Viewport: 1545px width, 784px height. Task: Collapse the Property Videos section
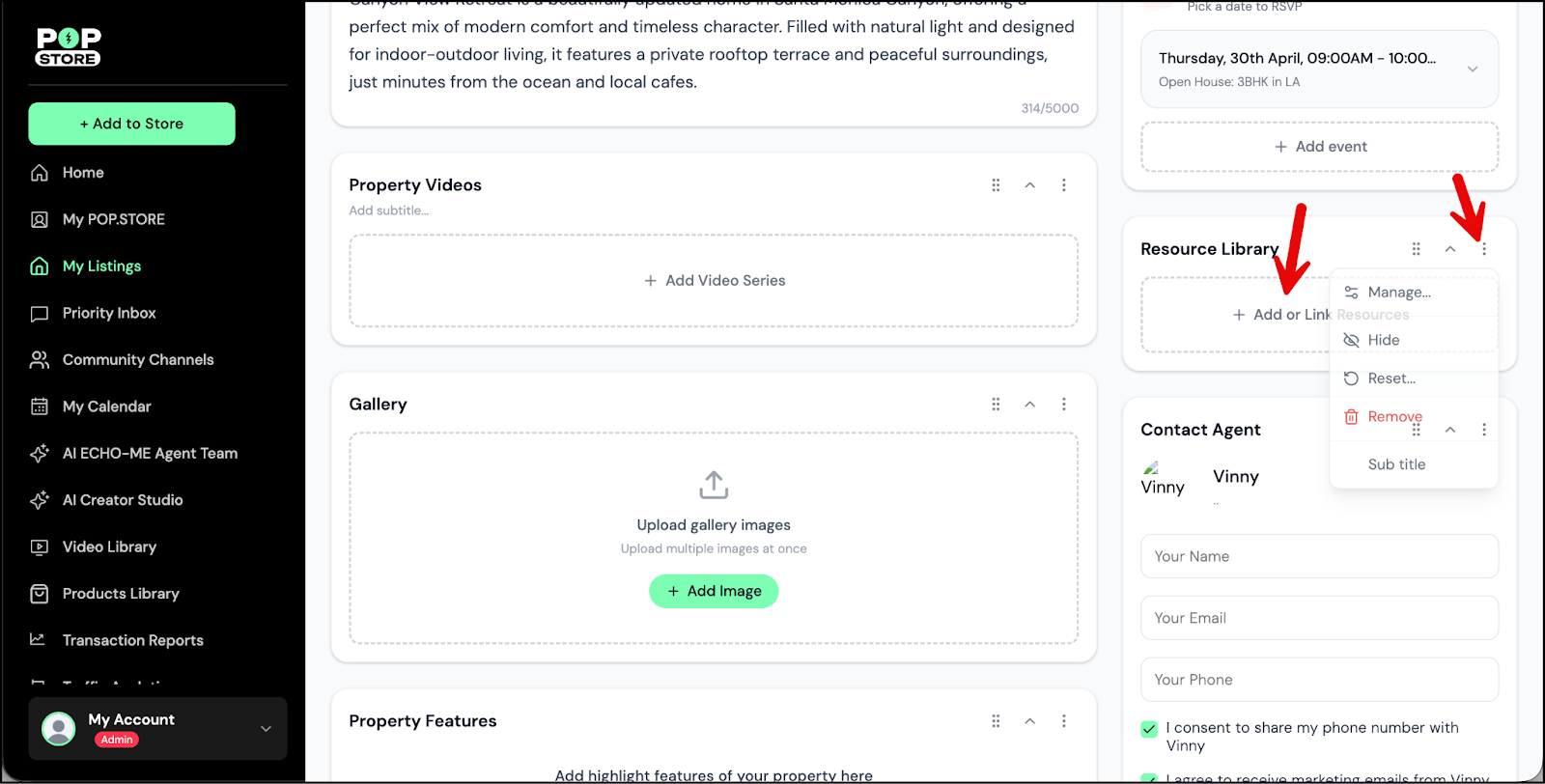tap(1030, 185)
